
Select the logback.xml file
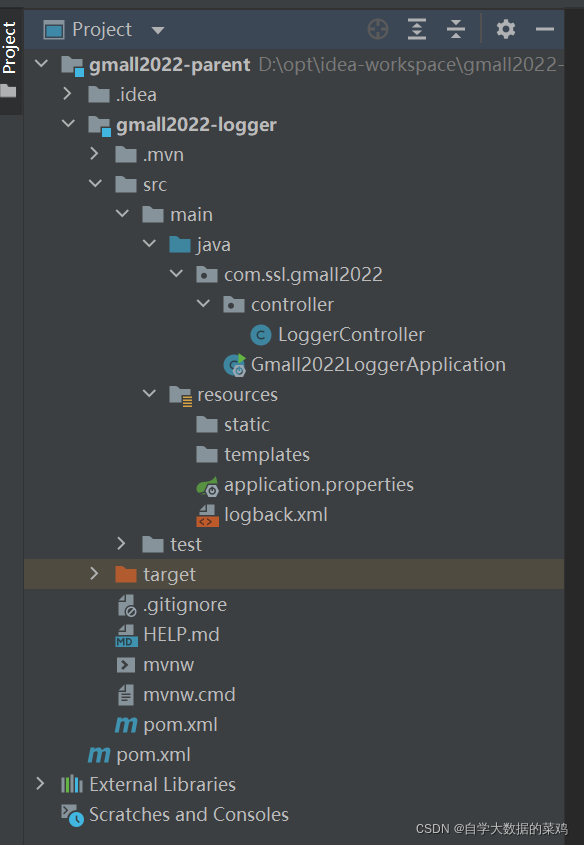point(276,515)
